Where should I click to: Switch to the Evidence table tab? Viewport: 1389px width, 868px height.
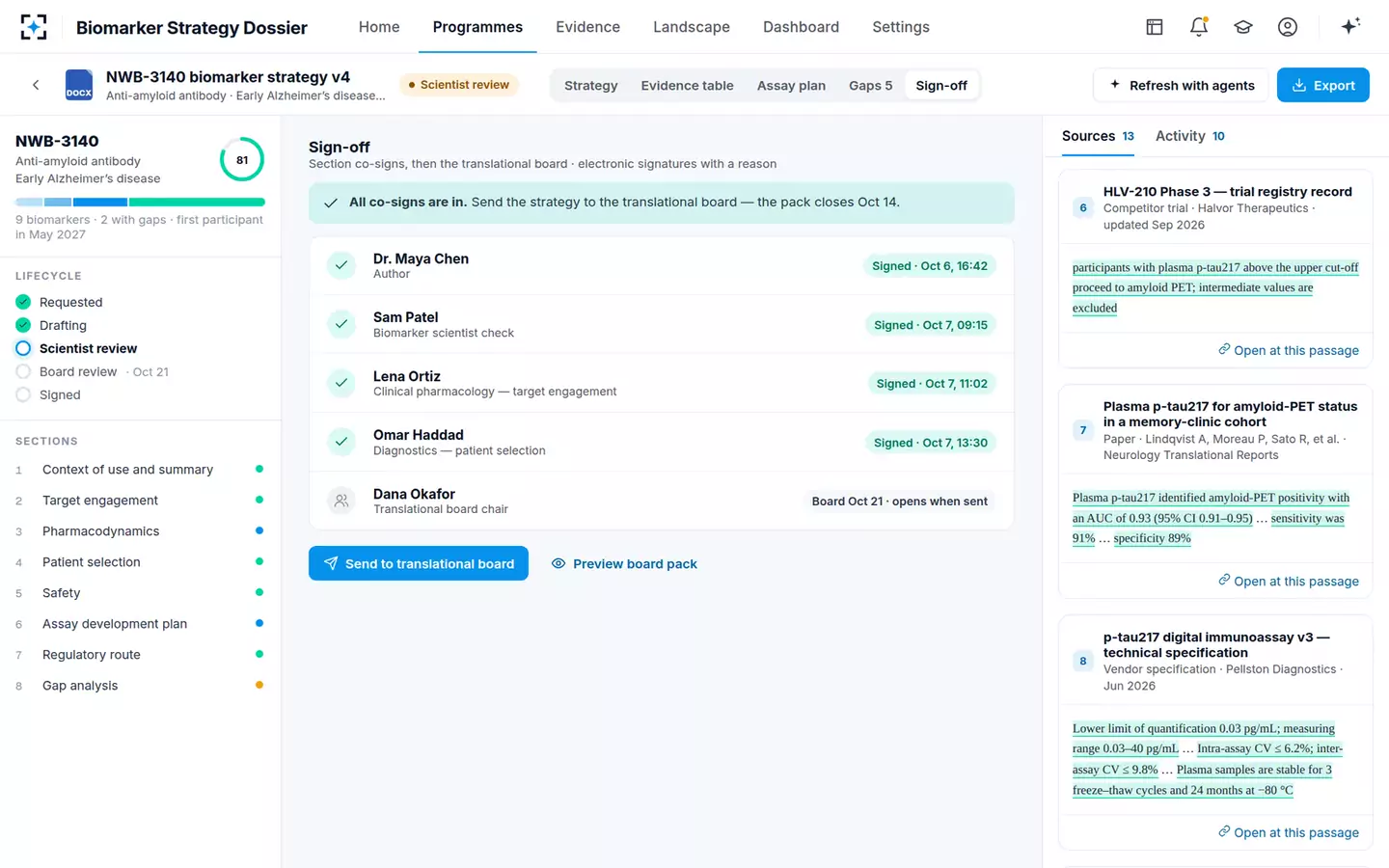[687, 85]
